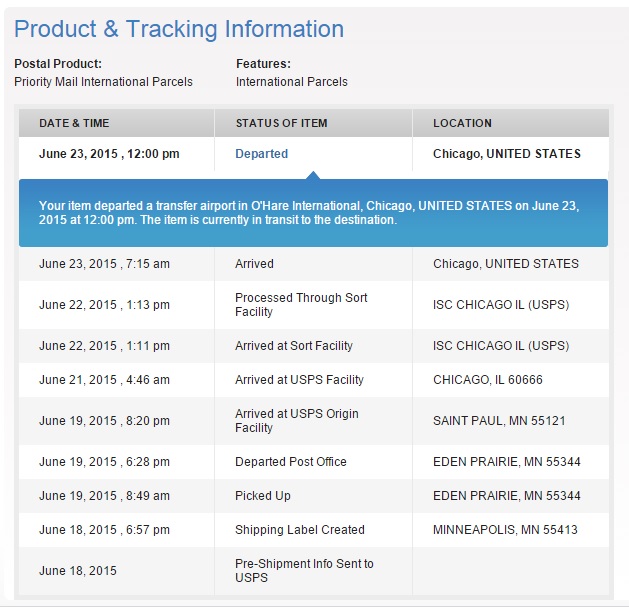Image resolution: width=629 pixels, height=607 pixels.
Task: Click the blue departure details message panel
Action: (x=313, y=212)
